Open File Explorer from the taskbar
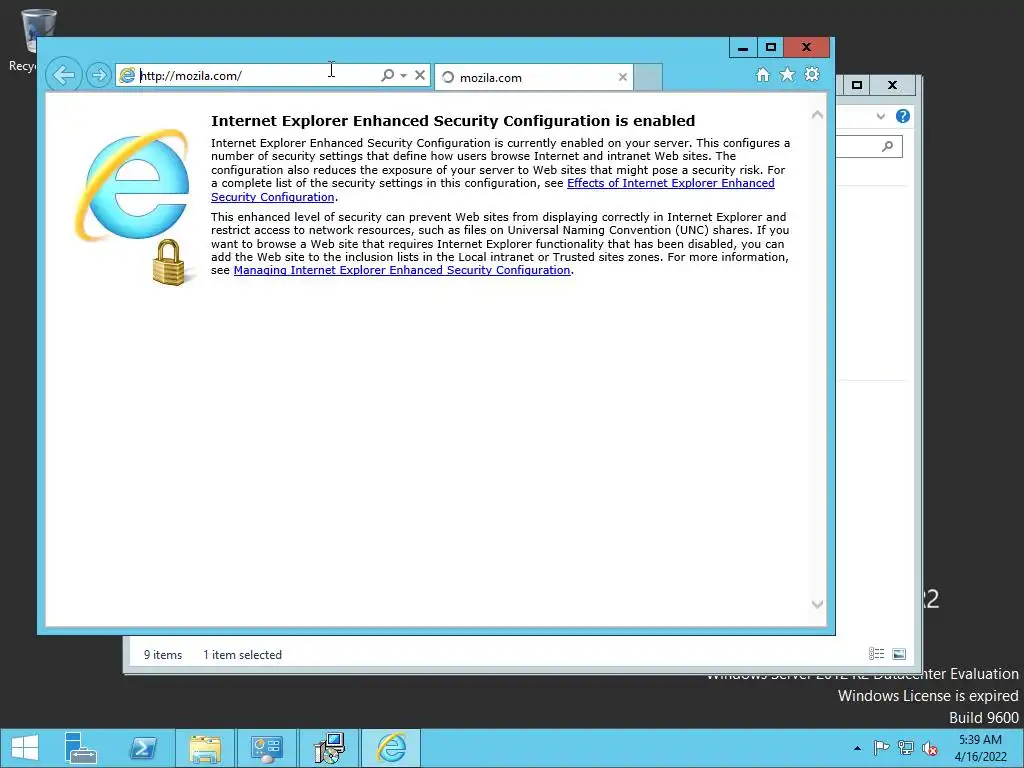The width and height of the screenshot is (1024, 768). [205, 748]
